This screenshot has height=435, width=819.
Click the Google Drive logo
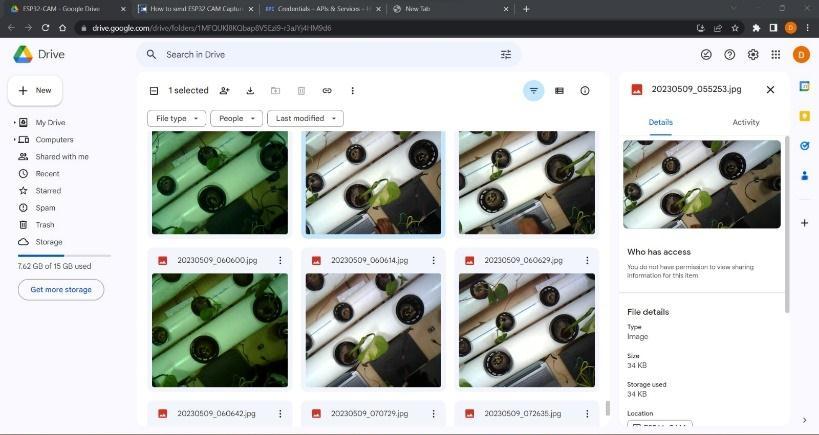coord(23,54)
